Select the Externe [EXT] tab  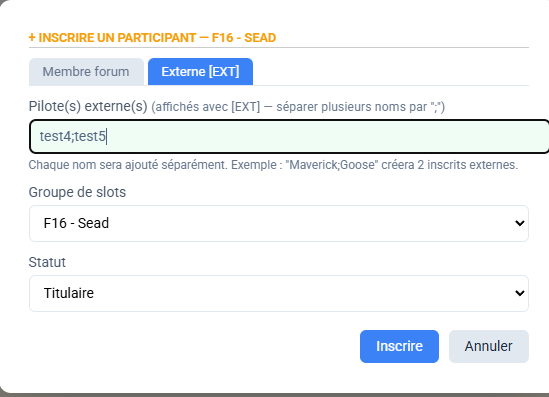(200, 72)
